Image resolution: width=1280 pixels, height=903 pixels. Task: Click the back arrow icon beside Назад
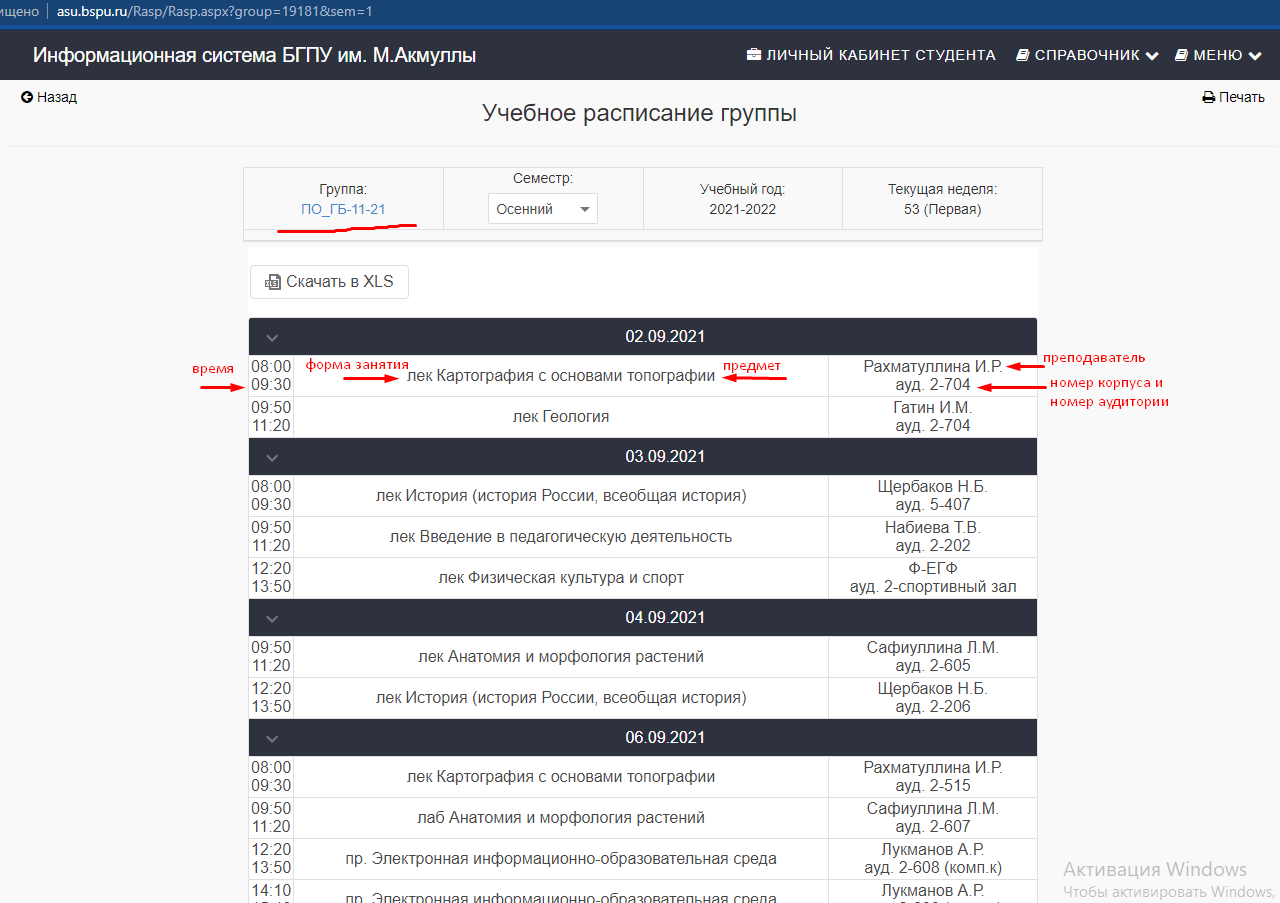click(x=26, y=97)
